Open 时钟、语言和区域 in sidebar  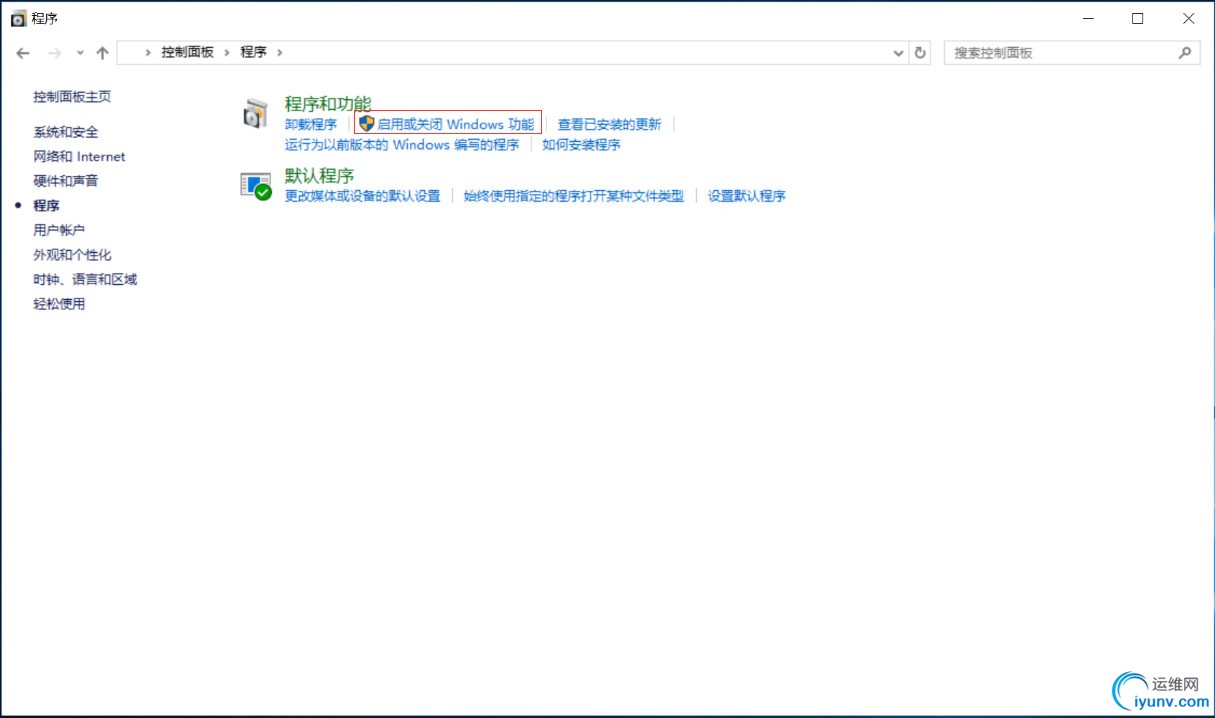click(x=85, y=279)
